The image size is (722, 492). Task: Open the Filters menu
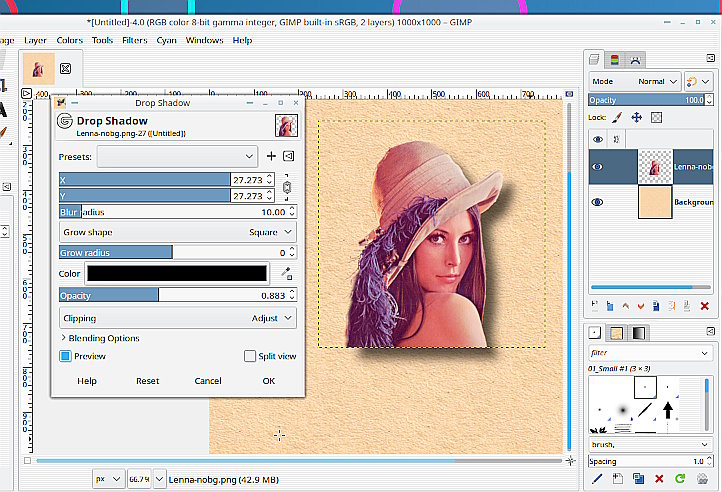coord(133,40)
